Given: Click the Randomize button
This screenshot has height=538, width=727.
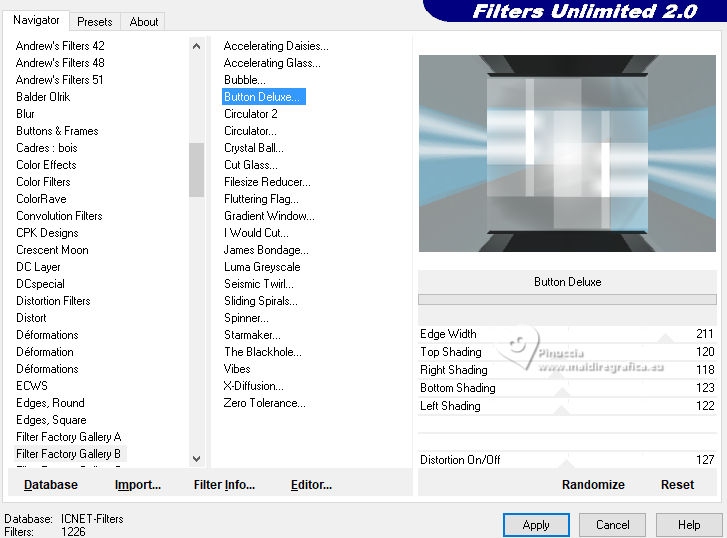Looking at the screenshot, I should (x=593, y=485).
